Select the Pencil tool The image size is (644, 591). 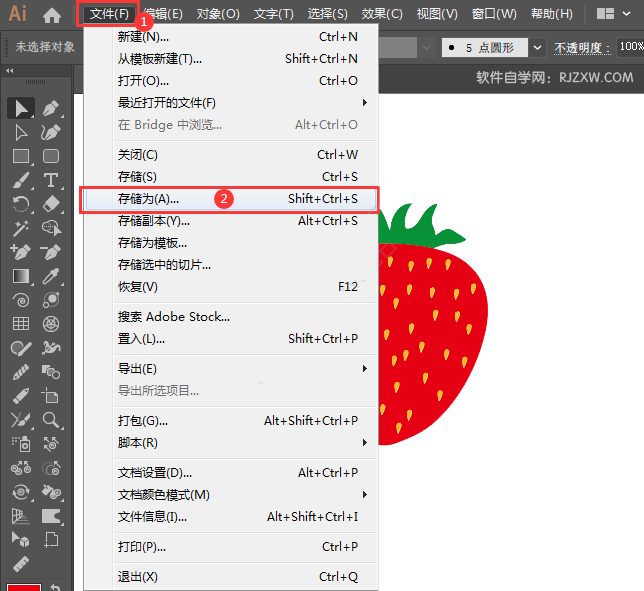[x=21, y=396]
